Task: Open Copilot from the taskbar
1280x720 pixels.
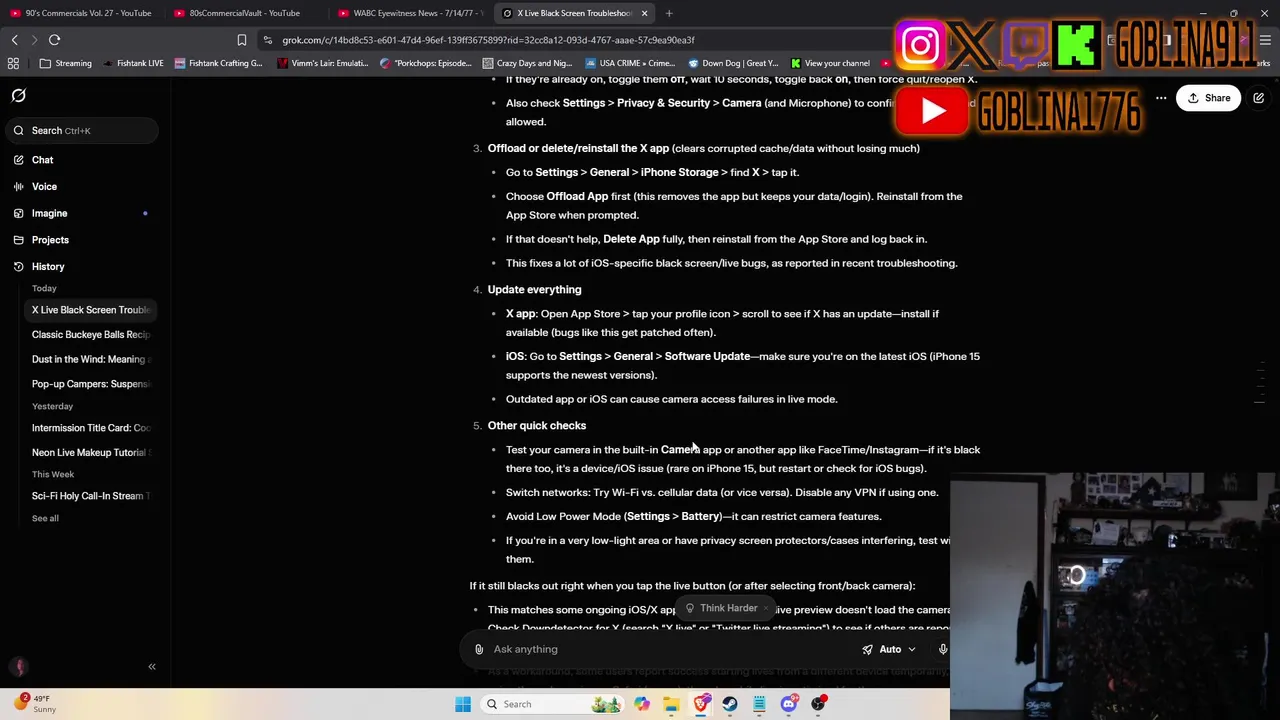Action: pos(641,704)
